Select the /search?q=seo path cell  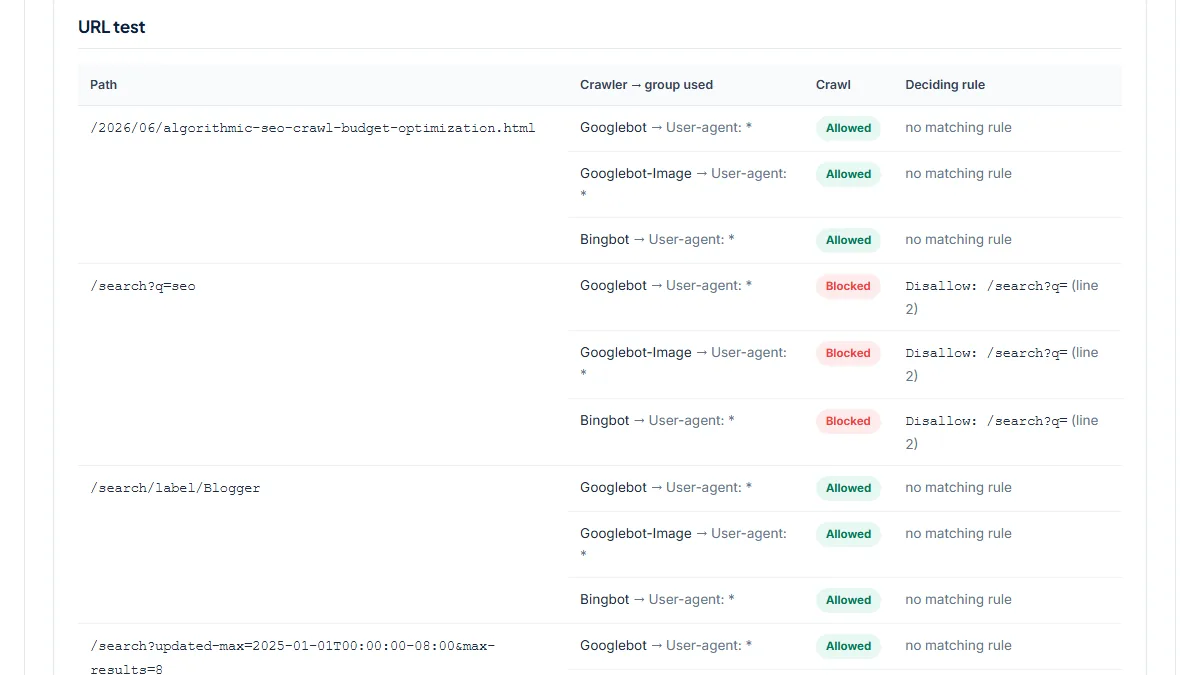[x=143, y=286]
